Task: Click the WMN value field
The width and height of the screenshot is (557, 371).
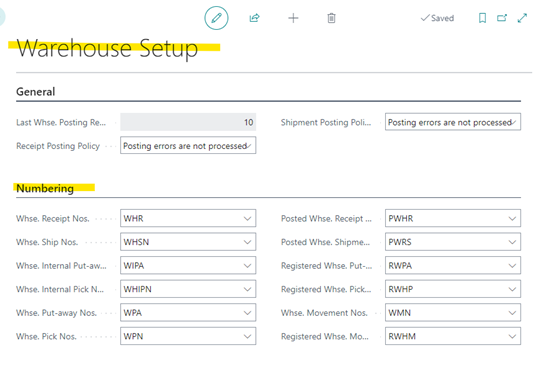Action: 453,312
